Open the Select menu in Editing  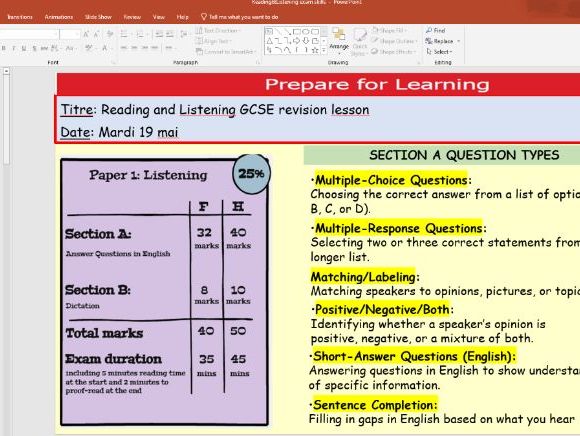[439, 52]
